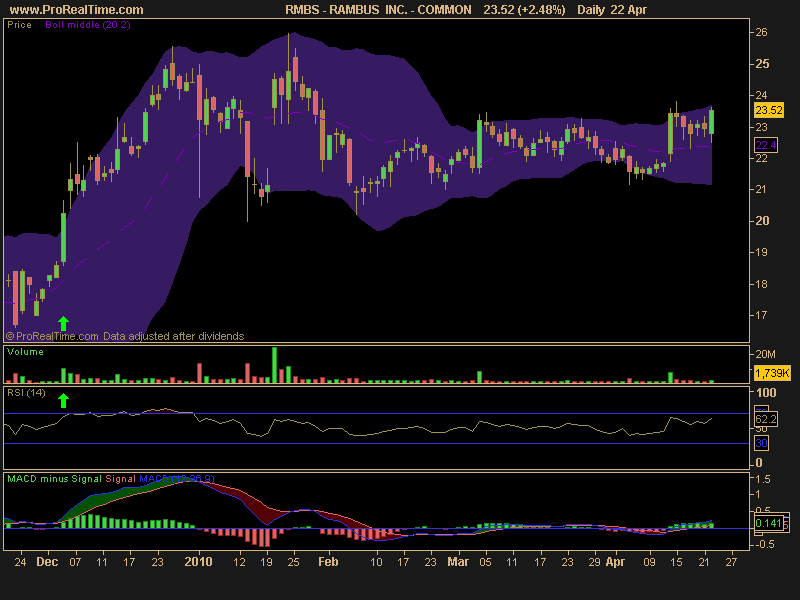Click the Daily 22 Apr timeframe label
The height and width of the screenshot is (600, 800).
point(612,10)
